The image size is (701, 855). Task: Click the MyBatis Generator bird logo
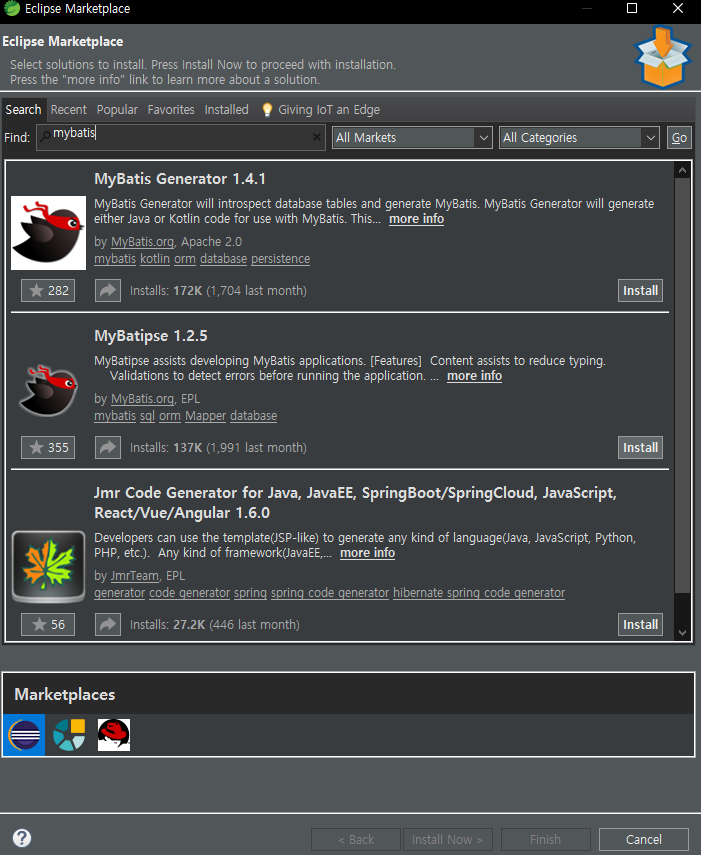pos(49,233)
